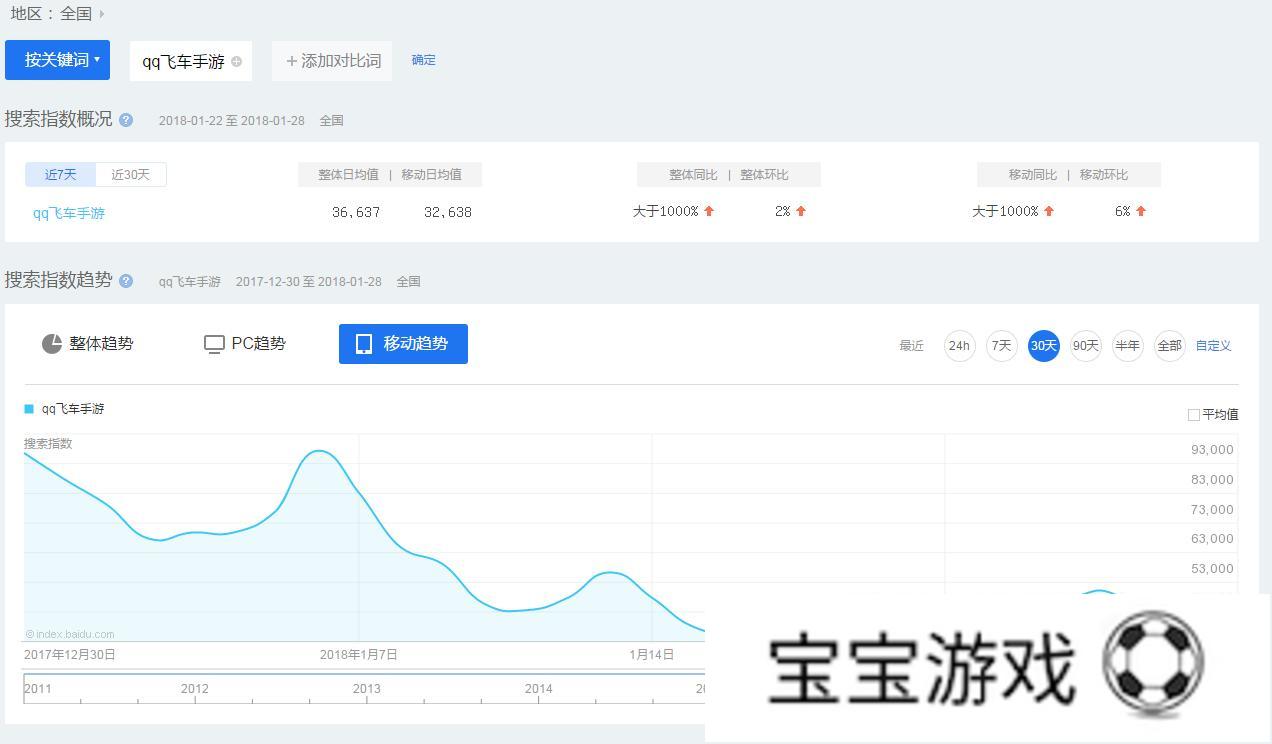This screenshot has height=744, width=1272.
Task: Click the blue legend swatch for qq飞车手游
Action: pyautogui.click(x=29, y=409)
